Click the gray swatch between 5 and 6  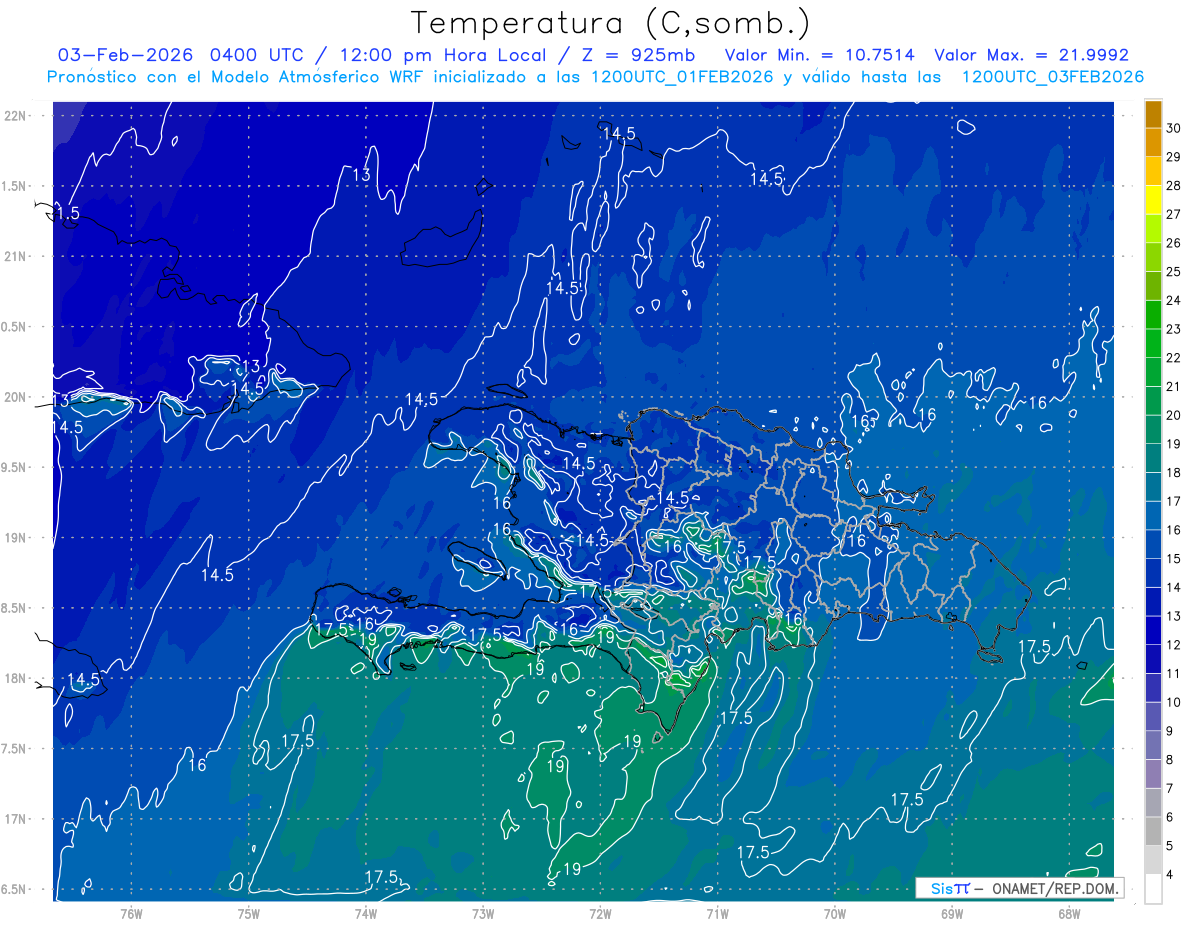(1153, 832)
